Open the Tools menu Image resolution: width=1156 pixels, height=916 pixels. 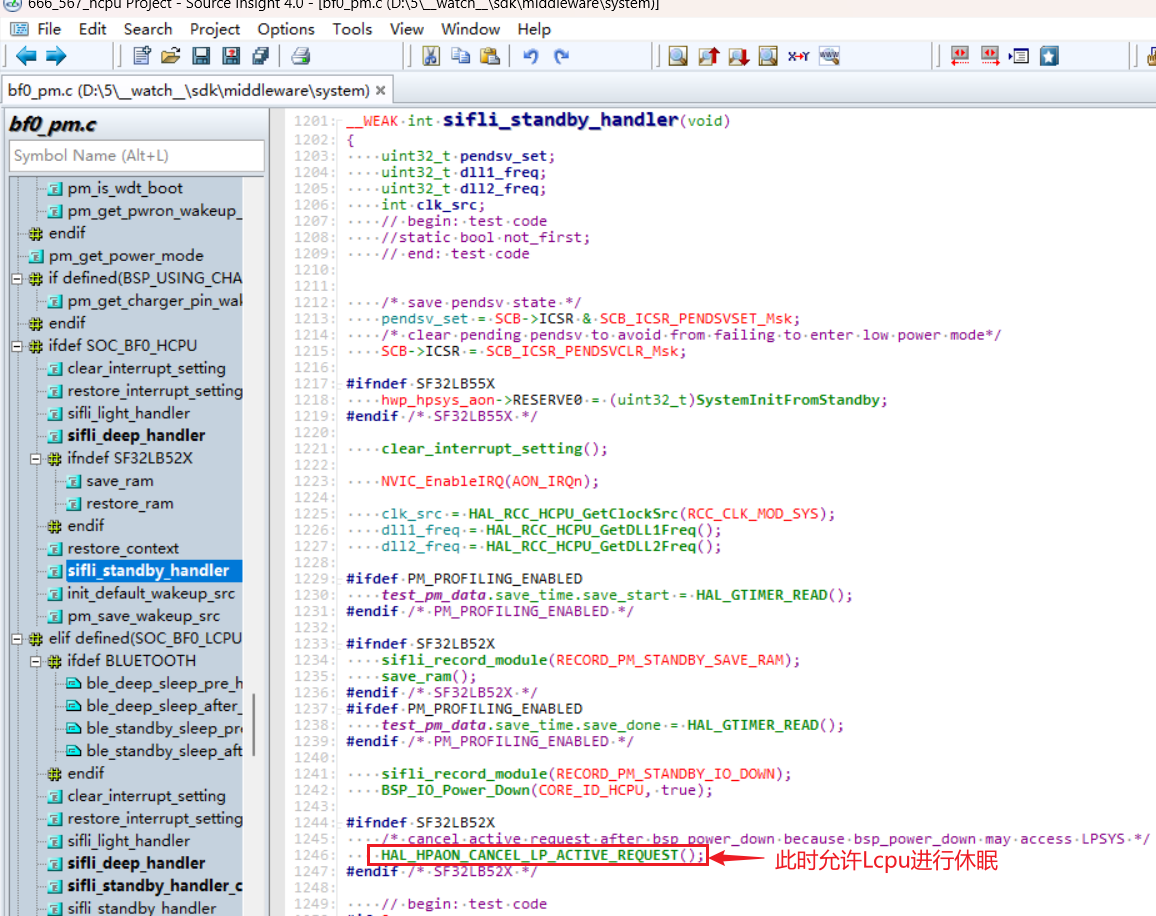click(352, 30)
